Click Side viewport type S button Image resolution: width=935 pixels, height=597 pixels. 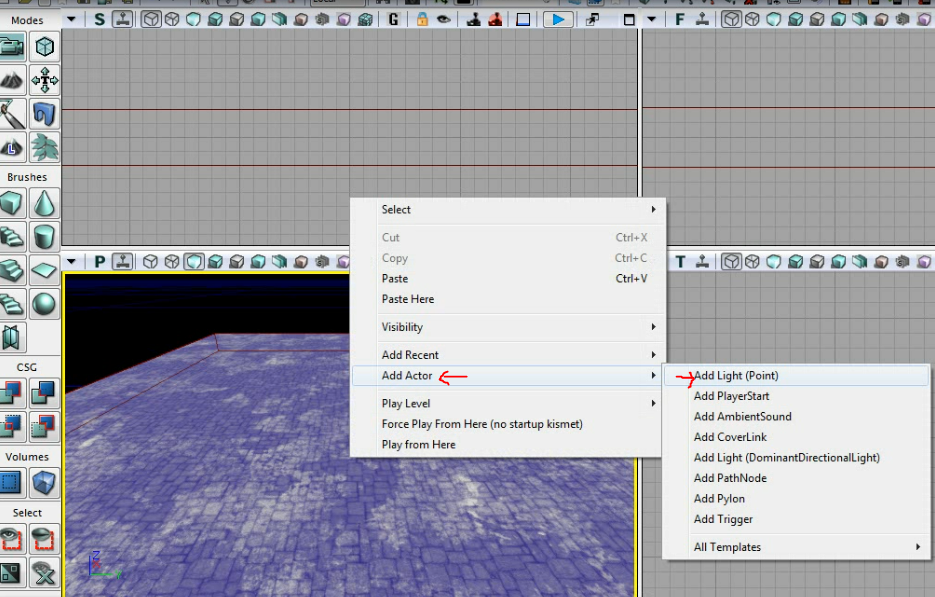tap(100, 20)
